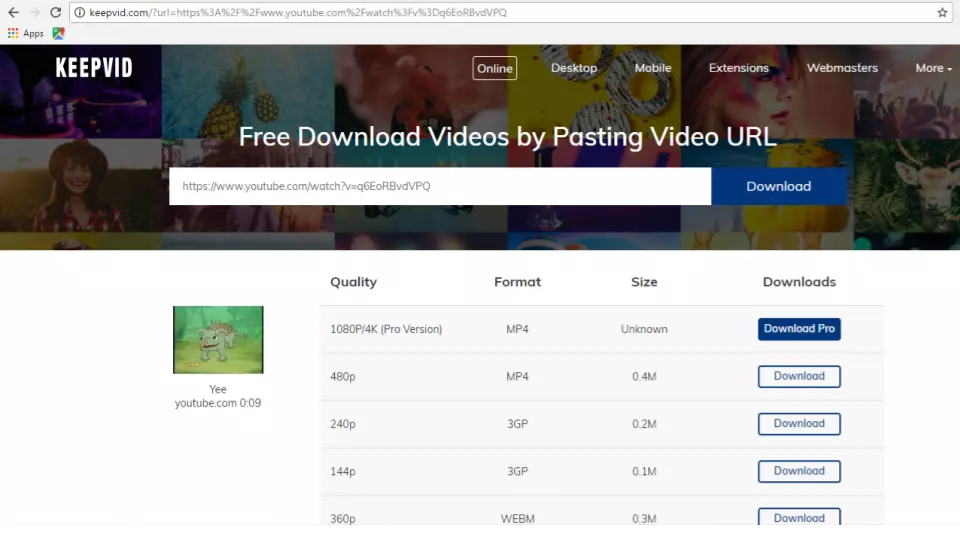View site information icon in address bar

click(x=80, y=12)
